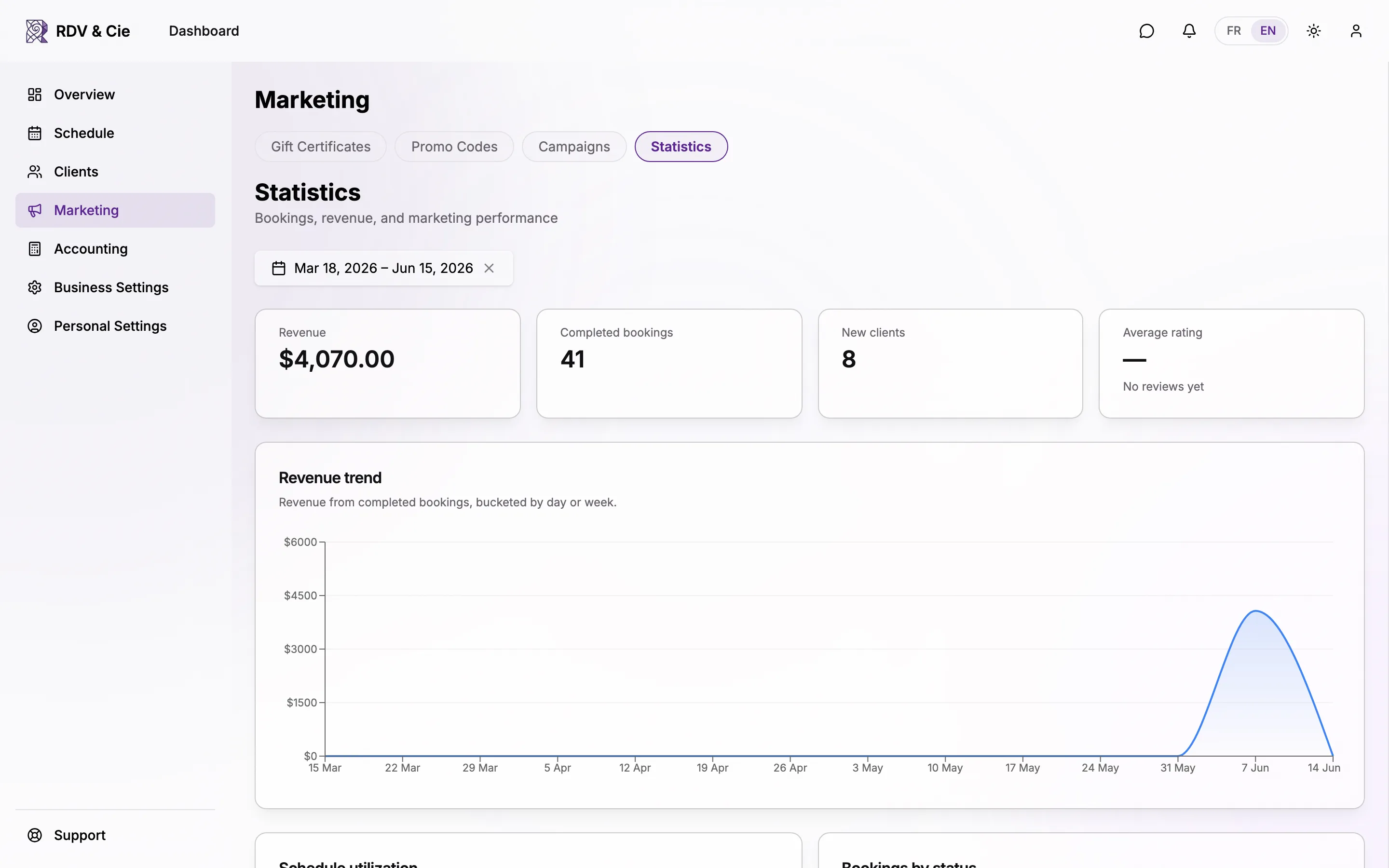This screenshot has height=868, width=1389.
Task: Open the date range picker Mar 18 – Jun 15
Action: [383, 268]
